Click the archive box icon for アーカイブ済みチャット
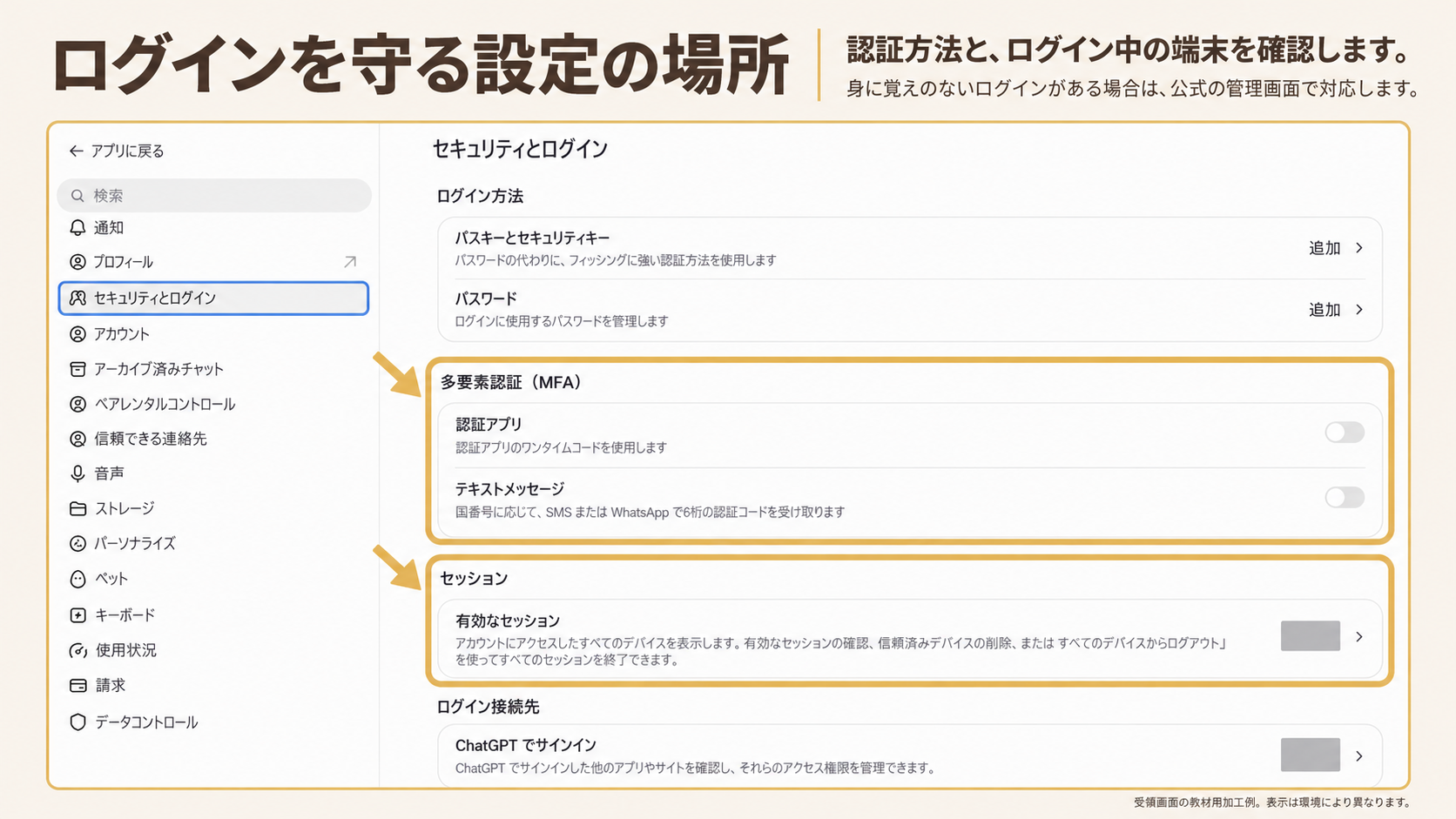 (x=78, y=369)
